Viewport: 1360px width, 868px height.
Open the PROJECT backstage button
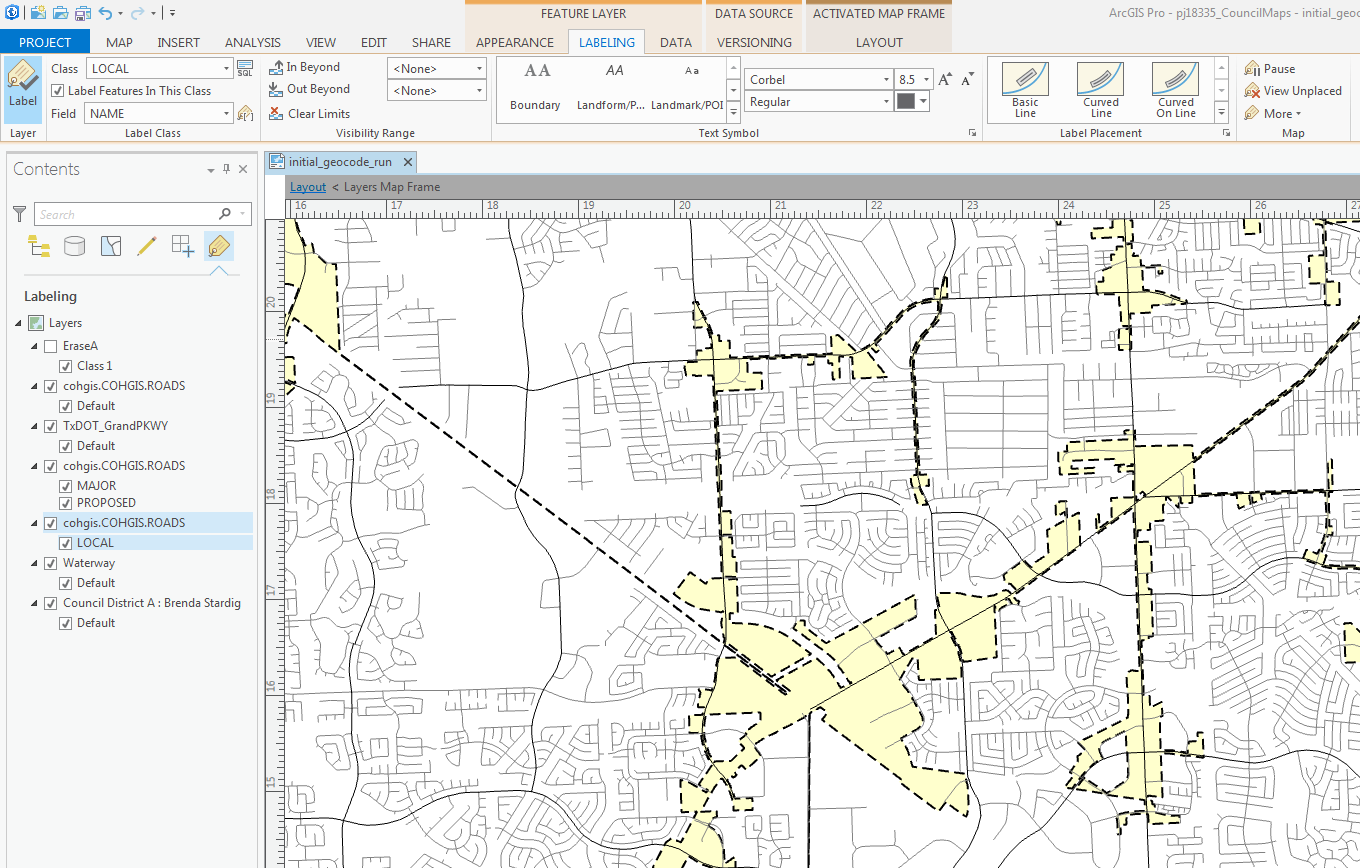pyautogui.click(x=45, y=42)
